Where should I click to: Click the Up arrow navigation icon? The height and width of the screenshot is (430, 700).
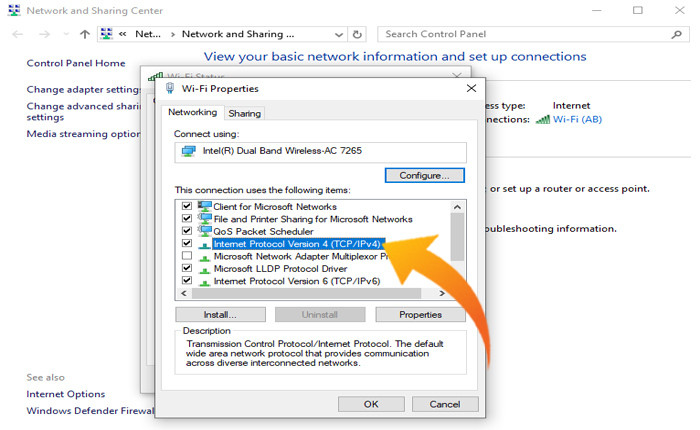coord(85,34)
